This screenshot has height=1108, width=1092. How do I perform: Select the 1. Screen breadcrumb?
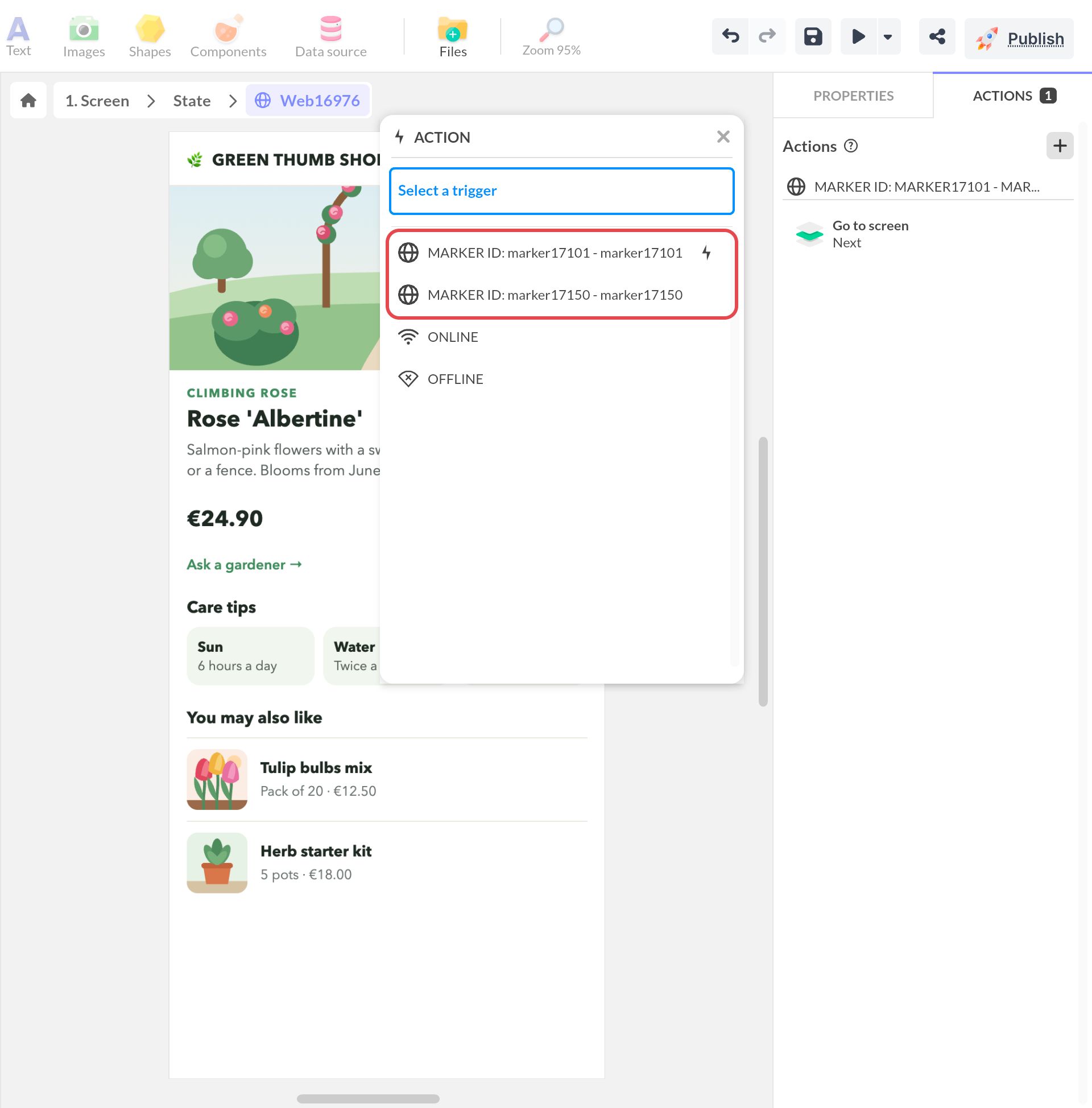[97, 101]
